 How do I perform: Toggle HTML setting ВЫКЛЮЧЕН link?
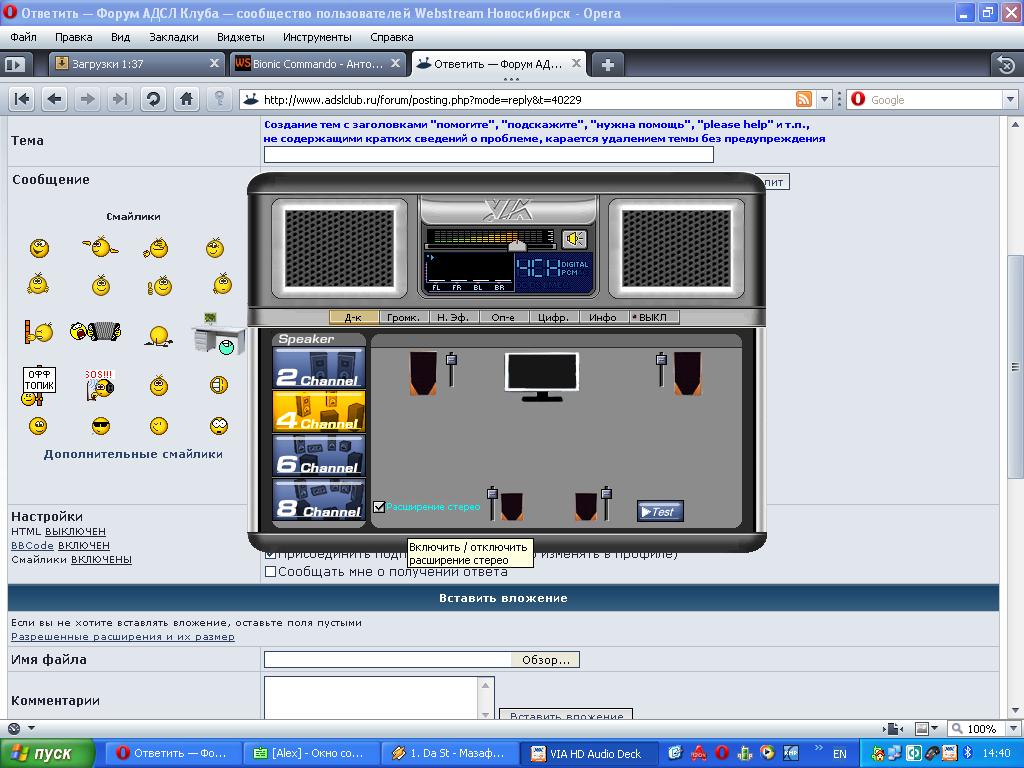tap(75, 532)
